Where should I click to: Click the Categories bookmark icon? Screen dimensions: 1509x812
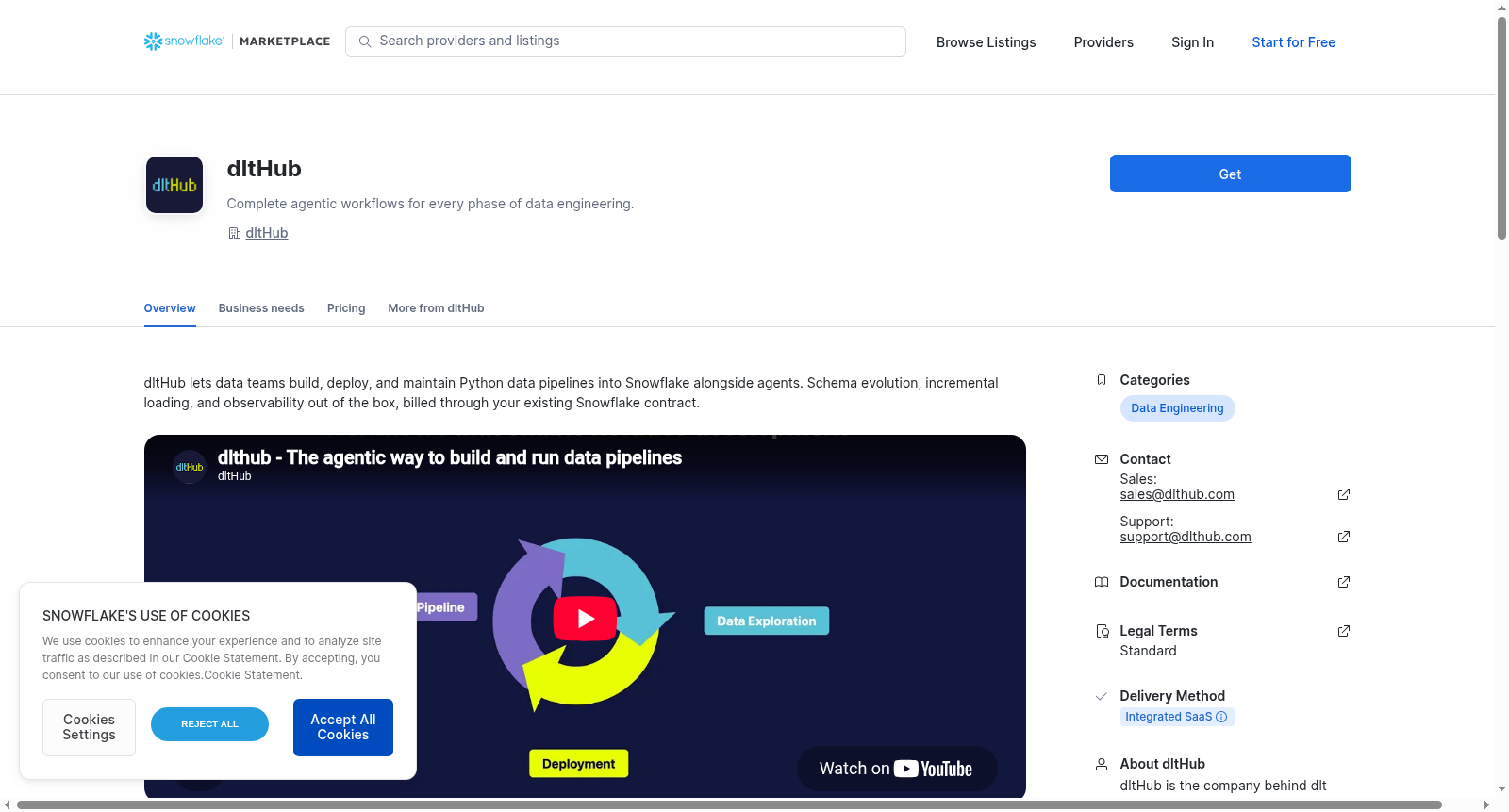tap(1102, 380)
